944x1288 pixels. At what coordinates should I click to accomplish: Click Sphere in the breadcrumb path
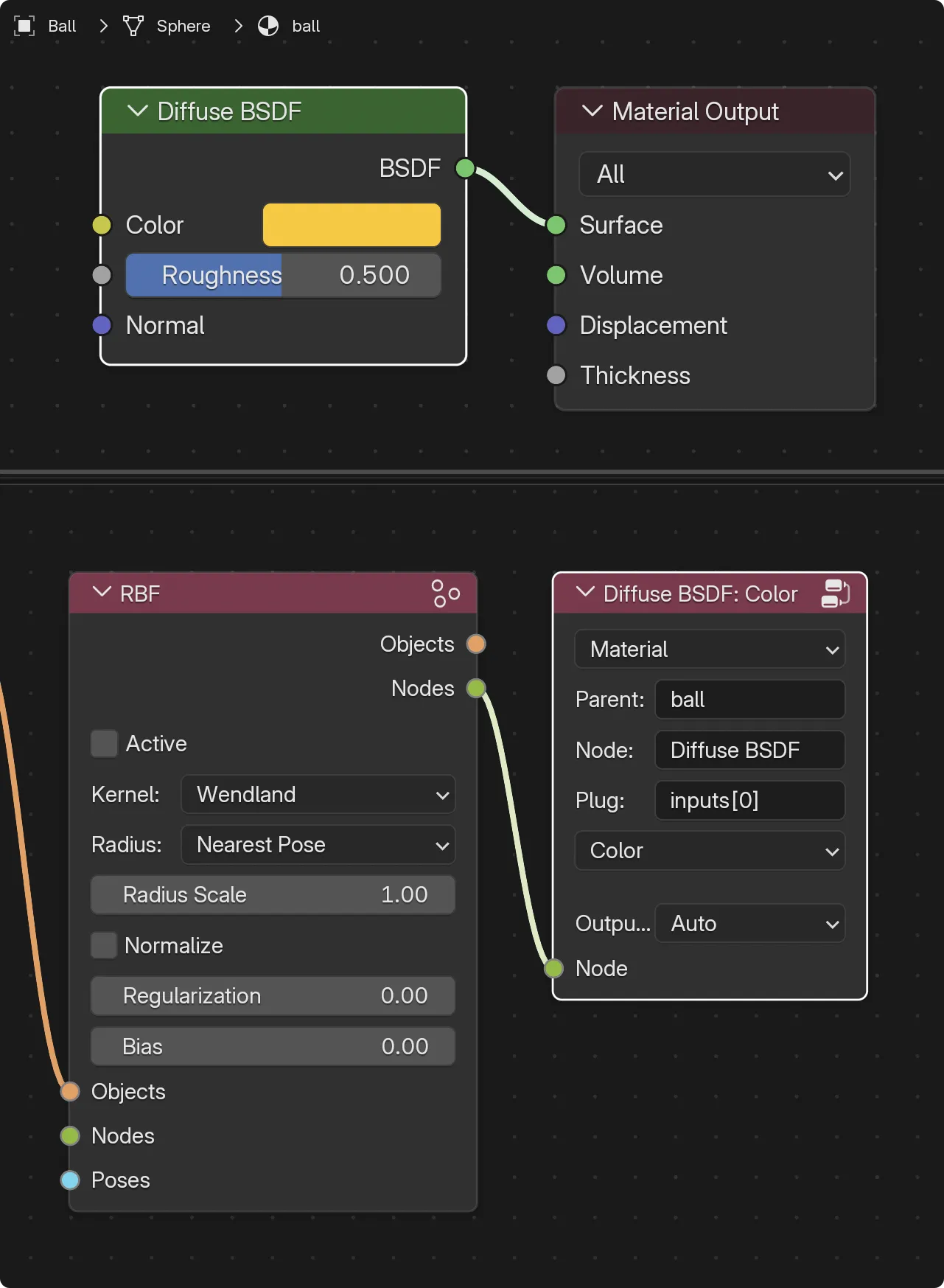[x=183, y=26]
